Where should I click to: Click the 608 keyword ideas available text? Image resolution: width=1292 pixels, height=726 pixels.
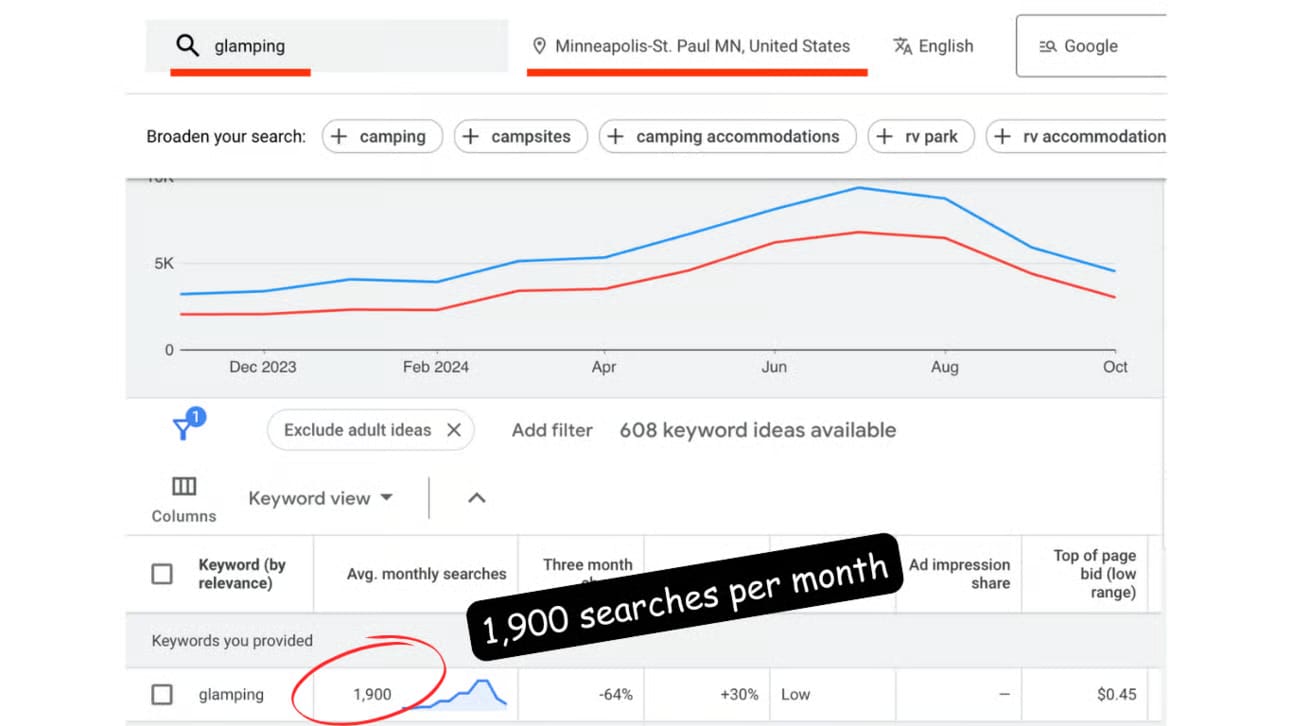(x=758, y=430)
